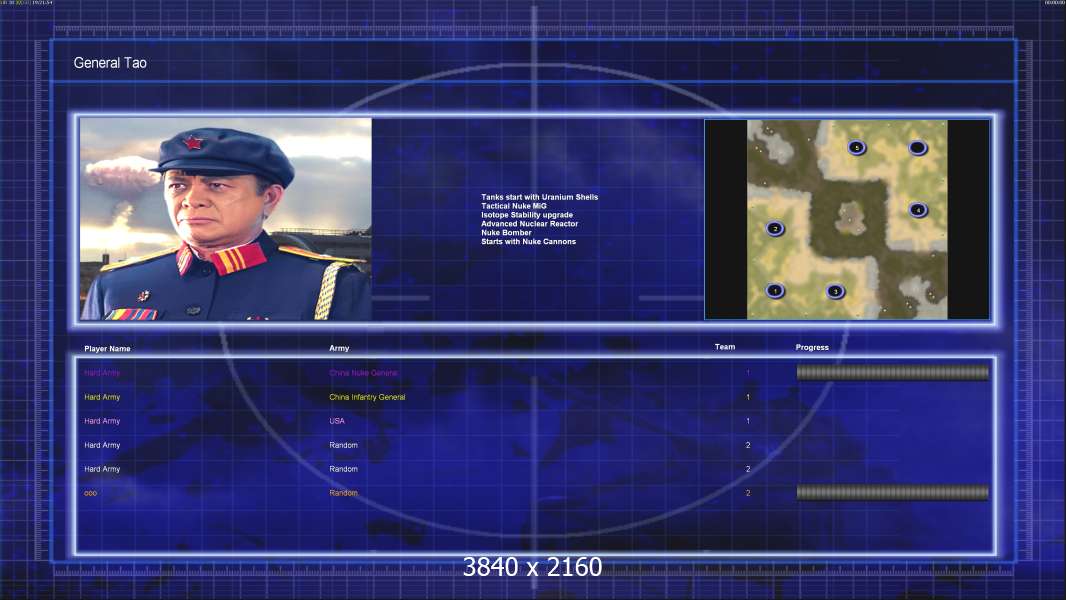
Task: Click the 'Player Name' column header
Action: [107, 349]
